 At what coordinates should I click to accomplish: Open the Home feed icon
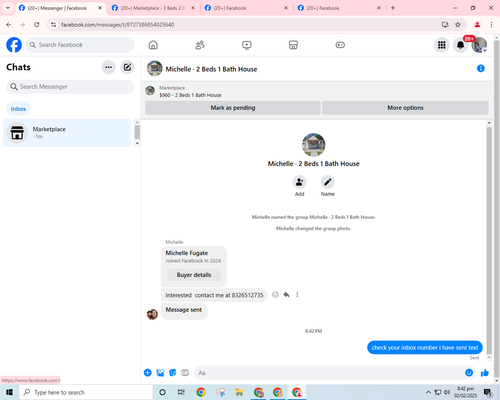tap(153, 45)
